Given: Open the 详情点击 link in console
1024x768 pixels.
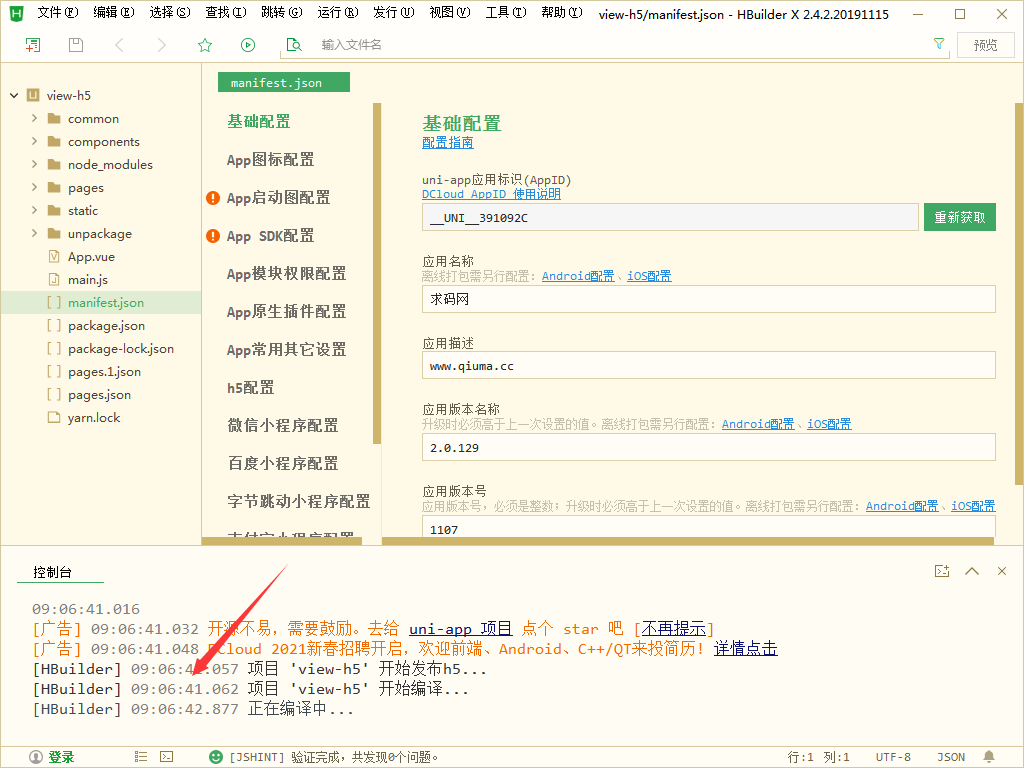Looking at the screenshot, I should (x=746, y=648).
